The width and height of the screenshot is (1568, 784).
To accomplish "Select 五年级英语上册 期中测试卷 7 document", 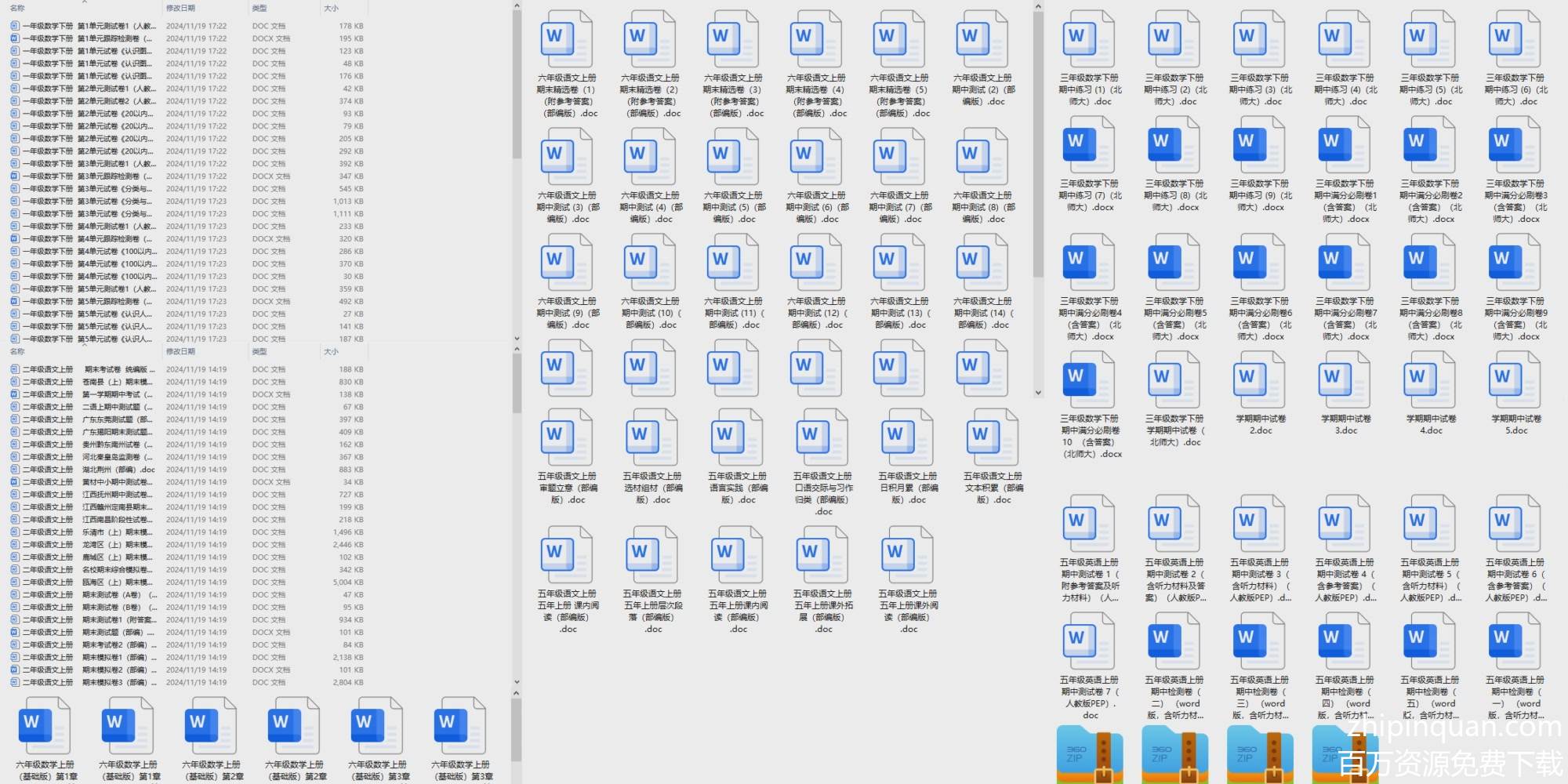I will 1088,641.
